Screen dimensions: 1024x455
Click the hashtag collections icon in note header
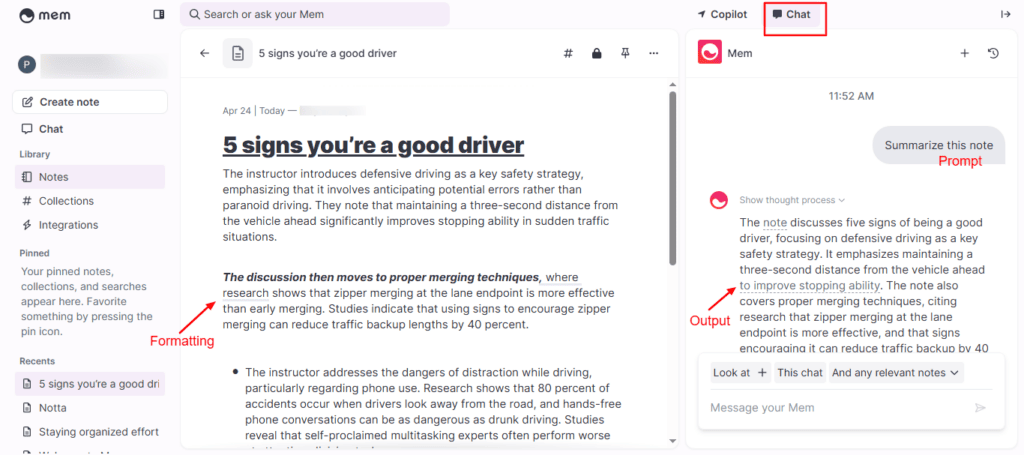point(568,54)
